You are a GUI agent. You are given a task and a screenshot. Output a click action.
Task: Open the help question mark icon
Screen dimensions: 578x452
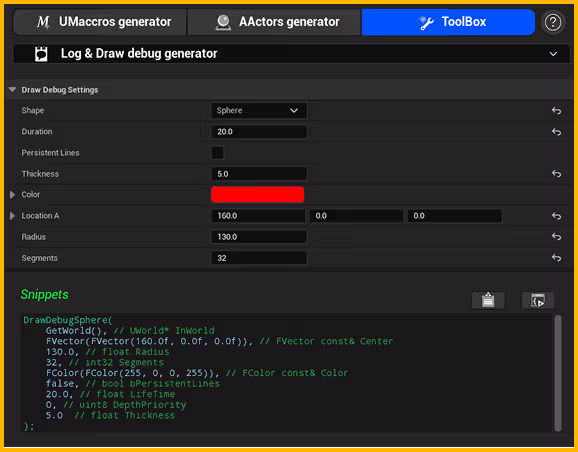pos(553,22)
